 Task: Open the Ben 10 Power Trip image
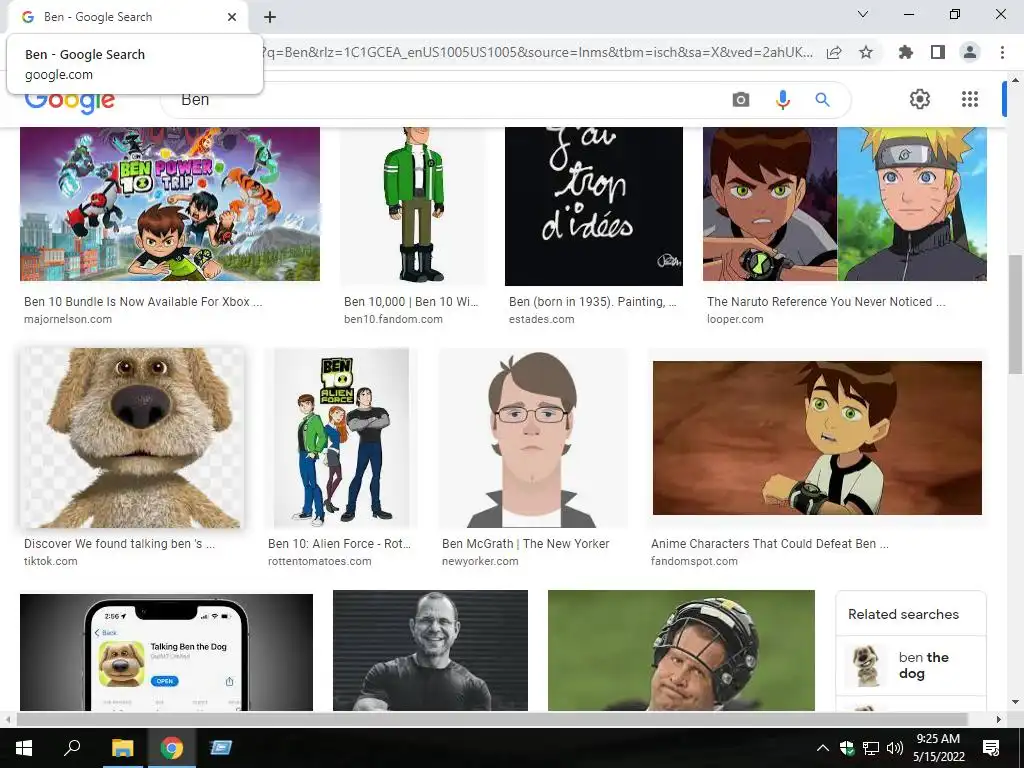pyautogui.click(x=170, y=204)
